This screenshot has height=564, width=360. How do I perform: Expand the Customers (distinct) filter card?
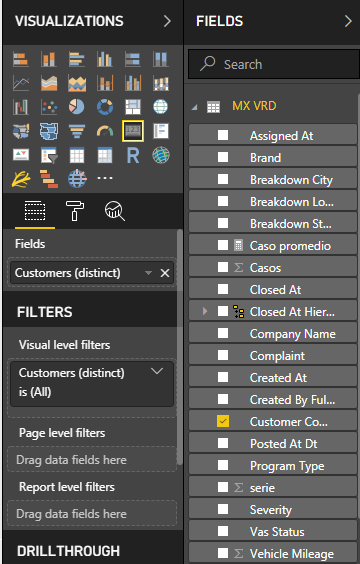click(x=157, y=371)
